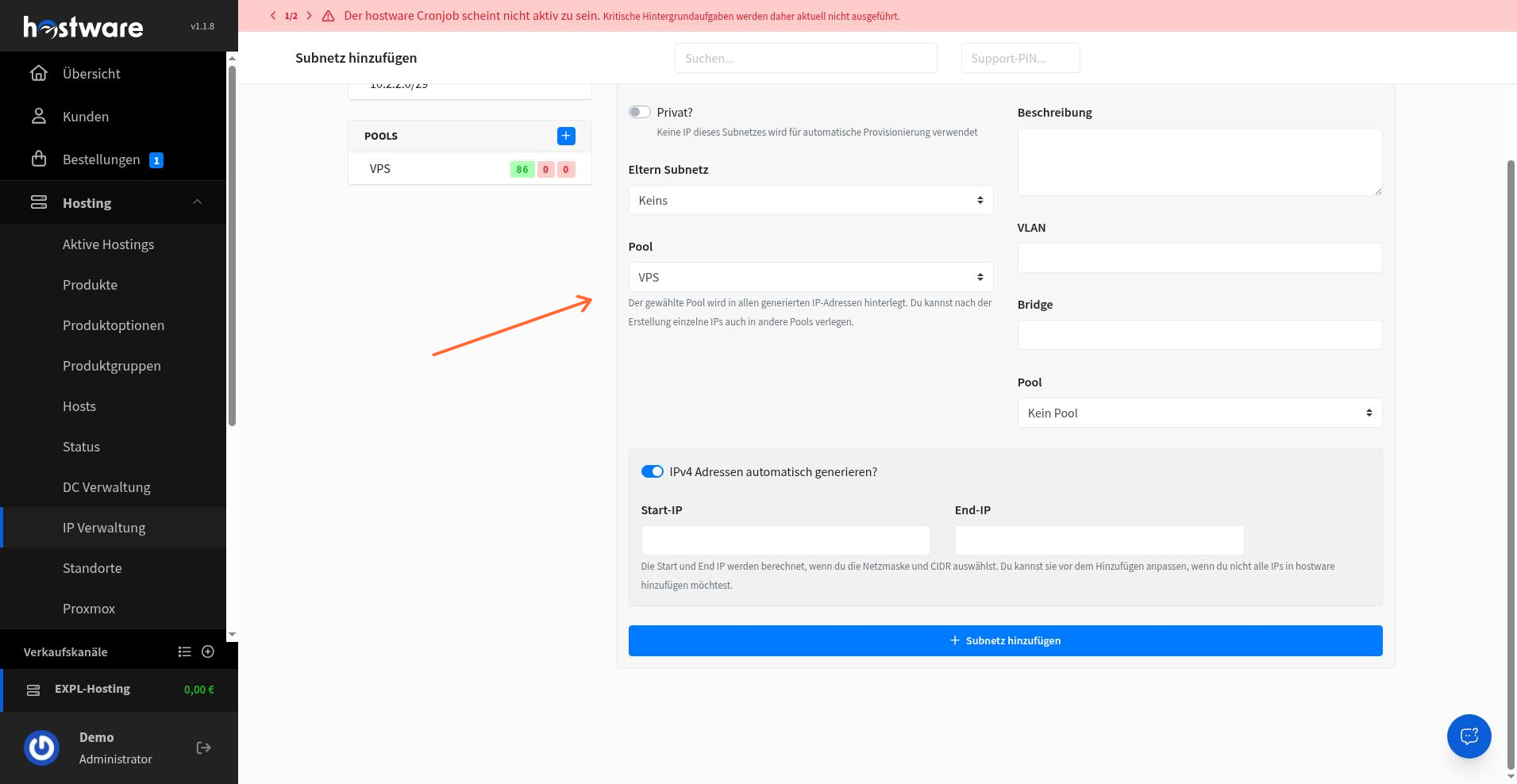The height and width of the screenshot is (784, 1517).
Task: Open the Eltern Subnetz dropdown
Action: point(810,200)
